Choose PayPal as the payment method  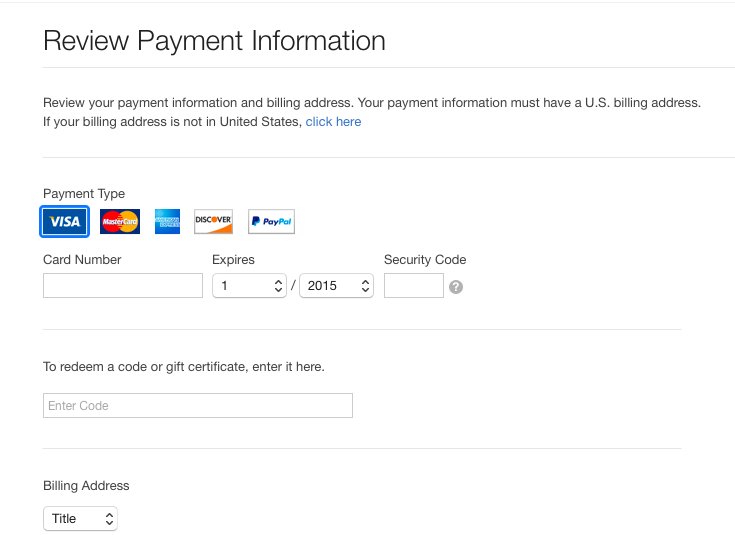[271, 221]
